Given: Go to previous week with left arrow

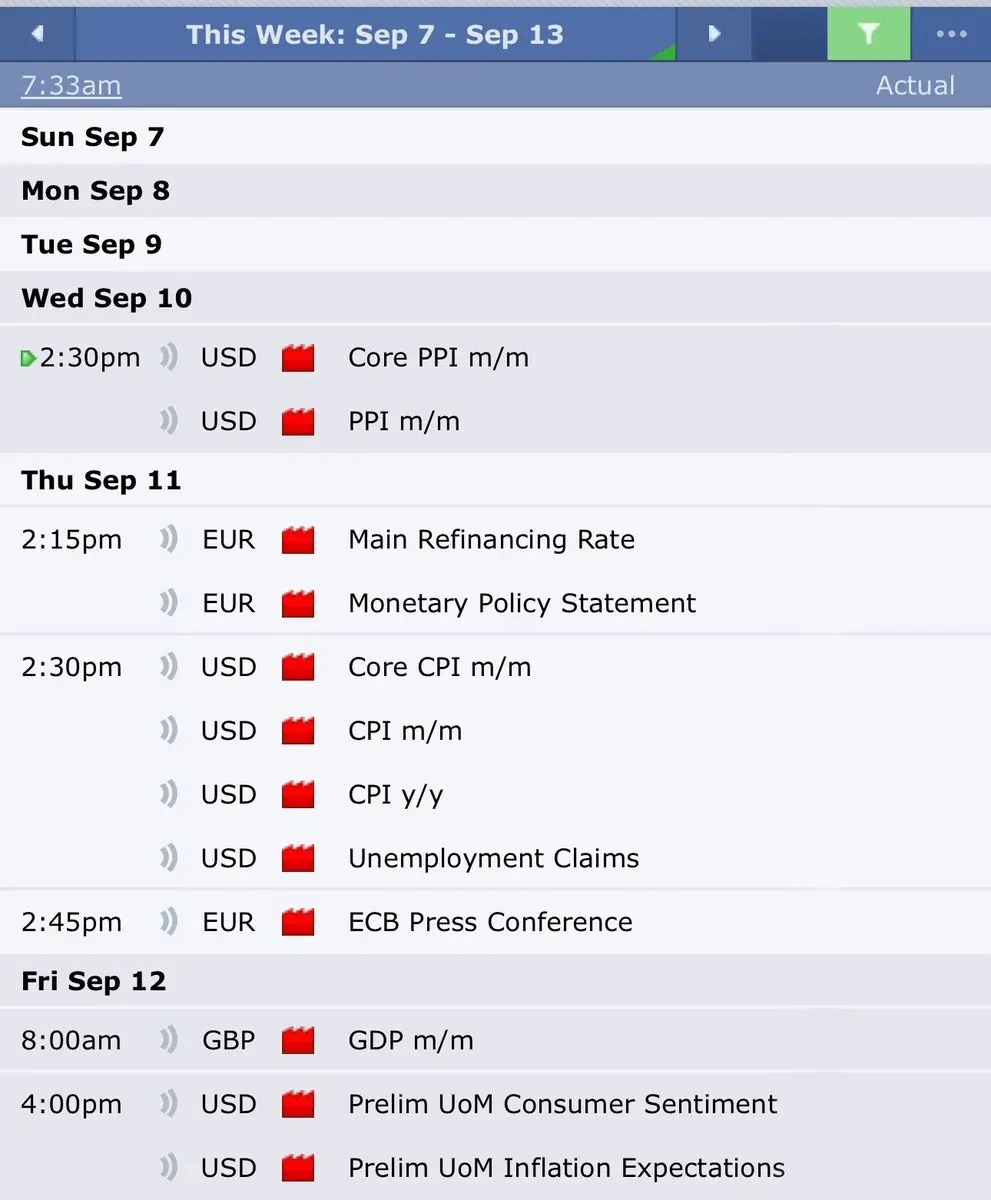Looking at the screenshot, I should point(37,34).
